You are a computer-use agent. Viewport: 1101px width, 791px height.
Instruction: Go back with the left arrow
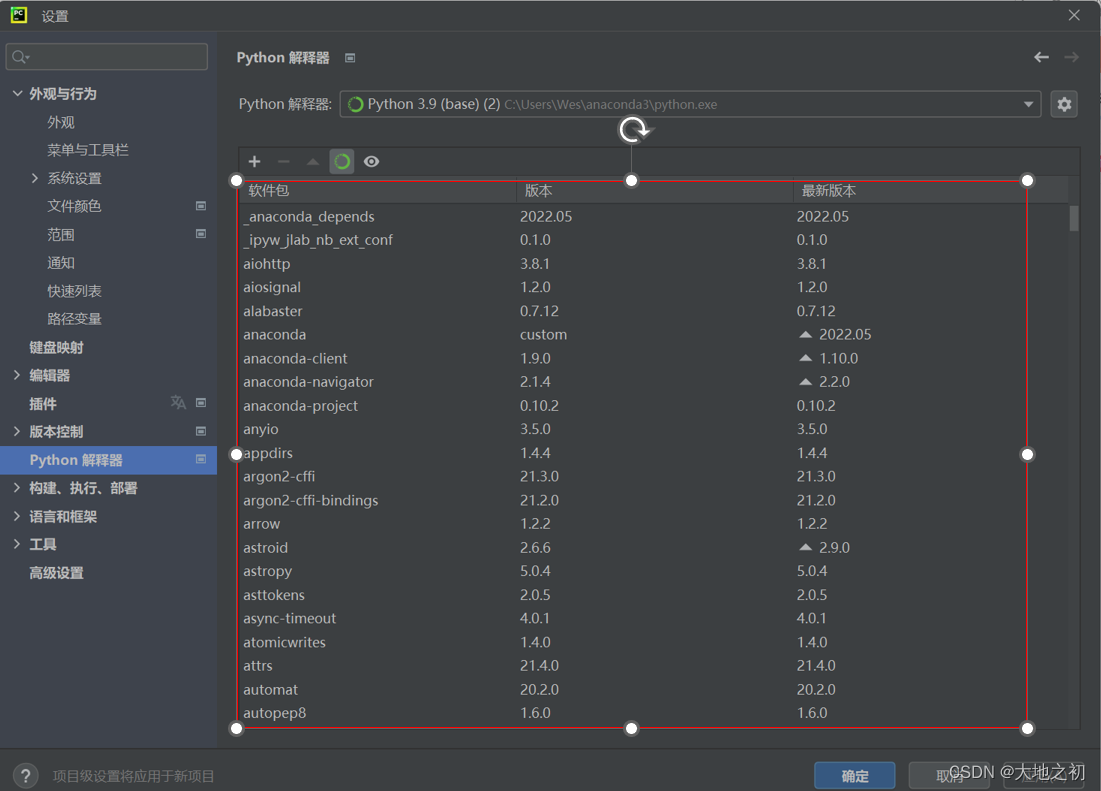tap(1041, 58)
